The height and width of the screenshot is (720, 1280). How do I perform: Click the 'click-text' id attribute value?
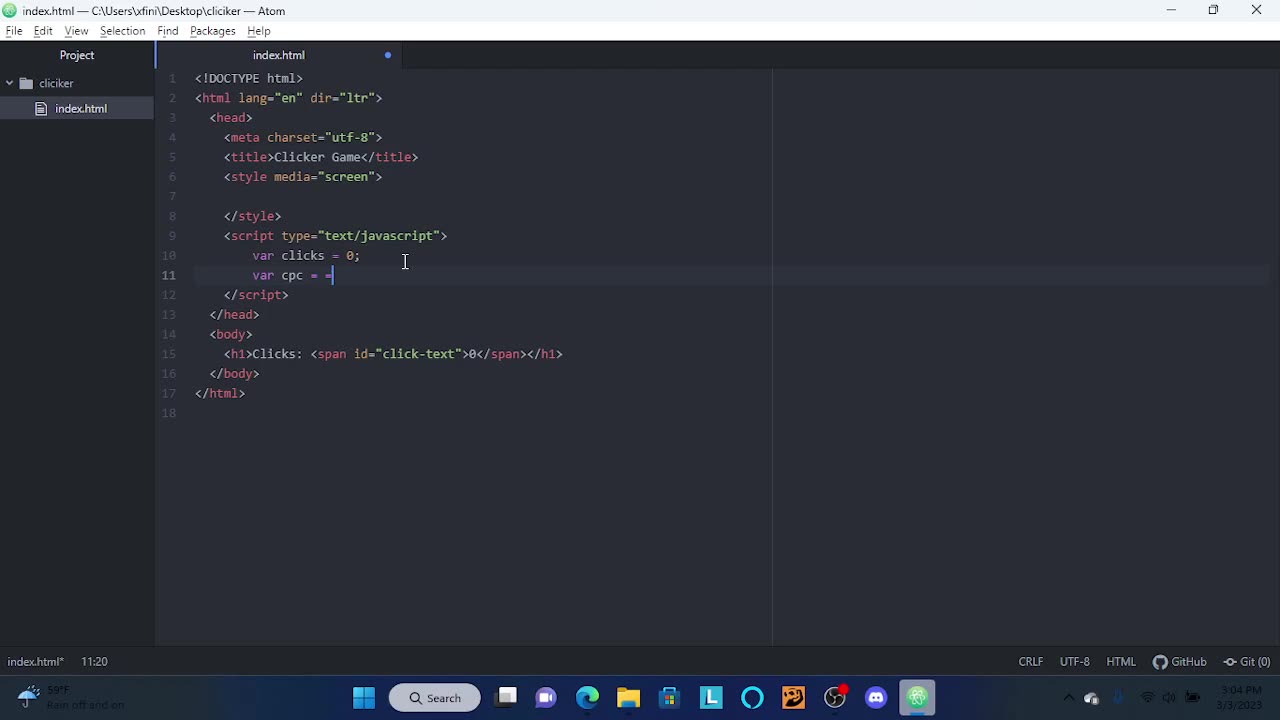pos(419,354)
